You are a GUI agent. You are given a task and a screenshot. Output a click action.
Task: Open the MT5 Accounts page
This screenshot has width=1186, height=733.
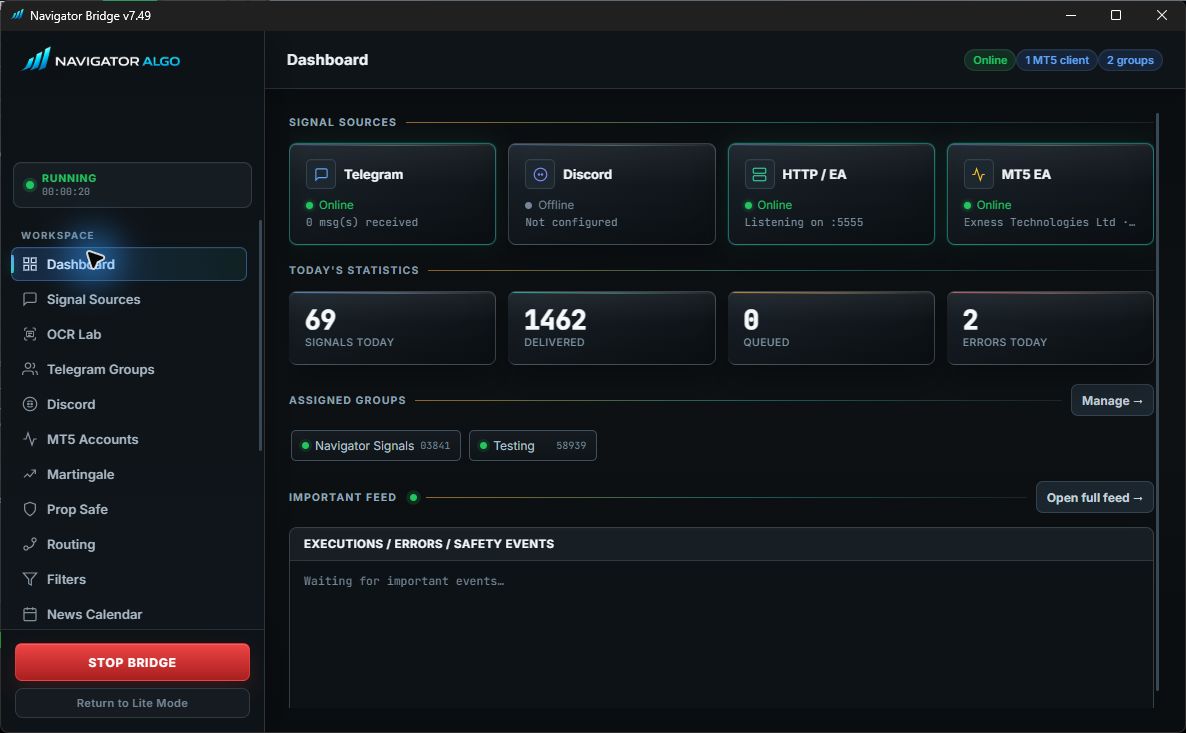click(129, 439)
